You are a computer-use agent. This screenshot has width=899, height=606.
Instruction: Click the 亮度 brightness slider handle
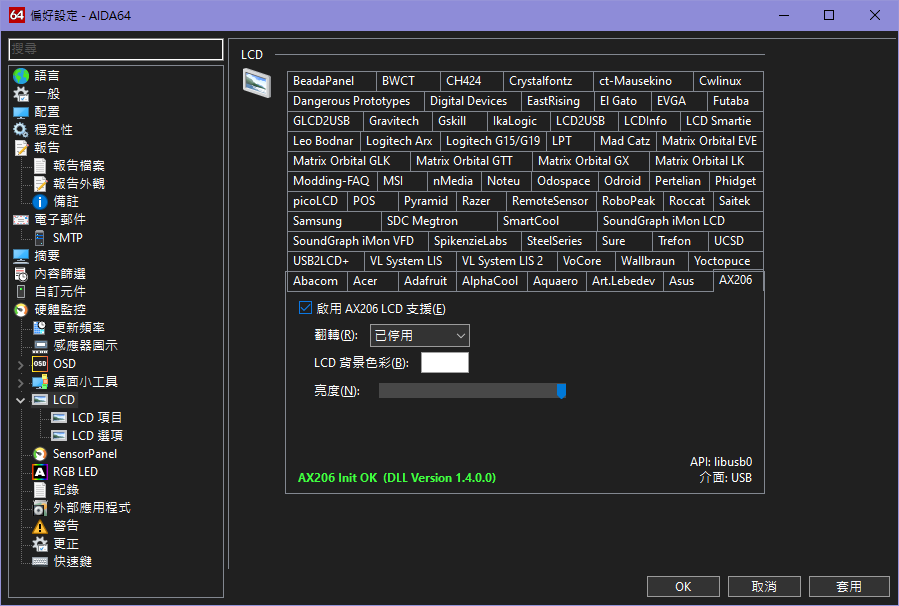click(x=561, y=391)
